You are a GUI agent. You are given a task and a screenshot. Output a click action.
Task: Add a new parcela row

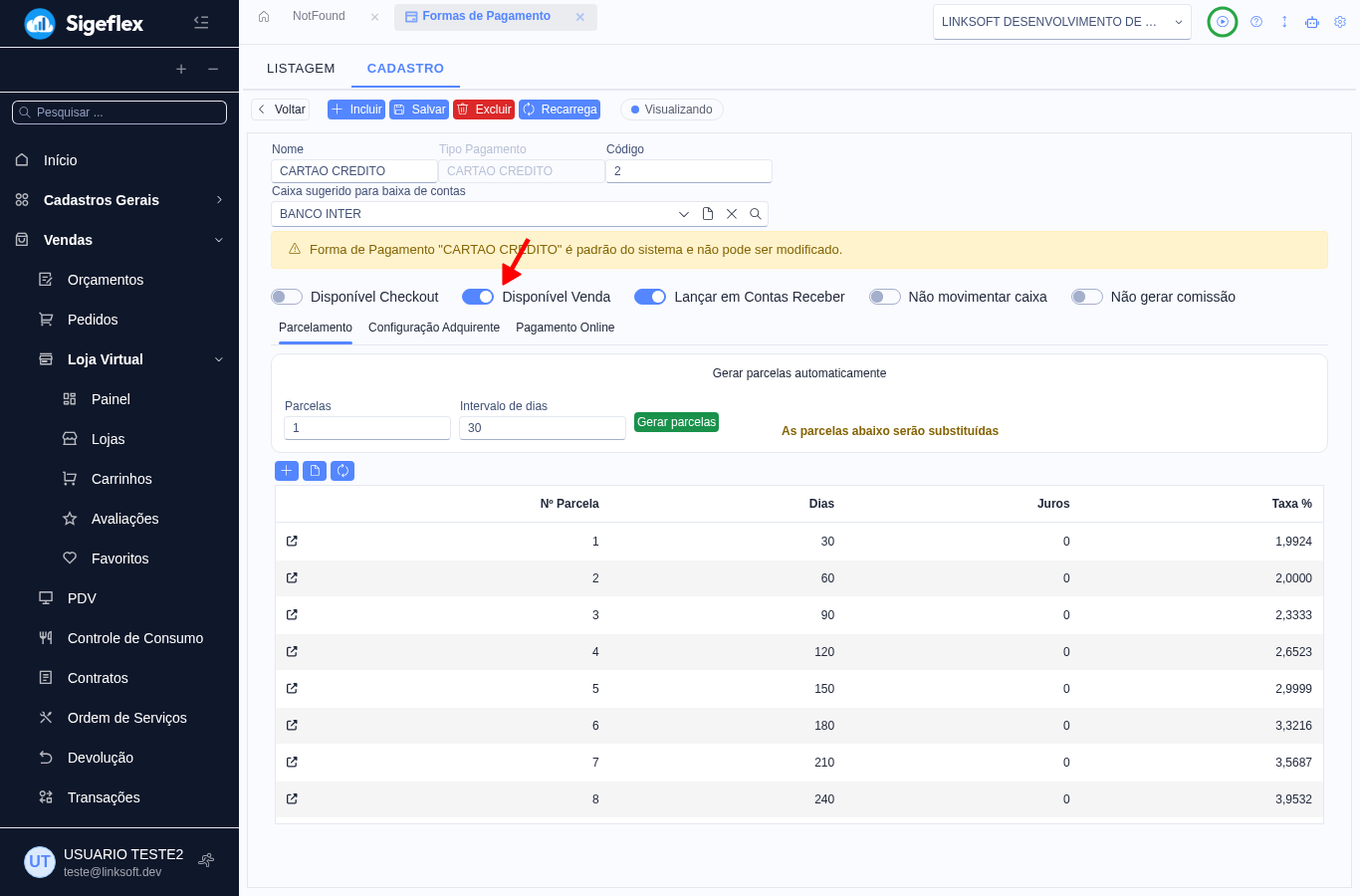[x=287, y=471]
